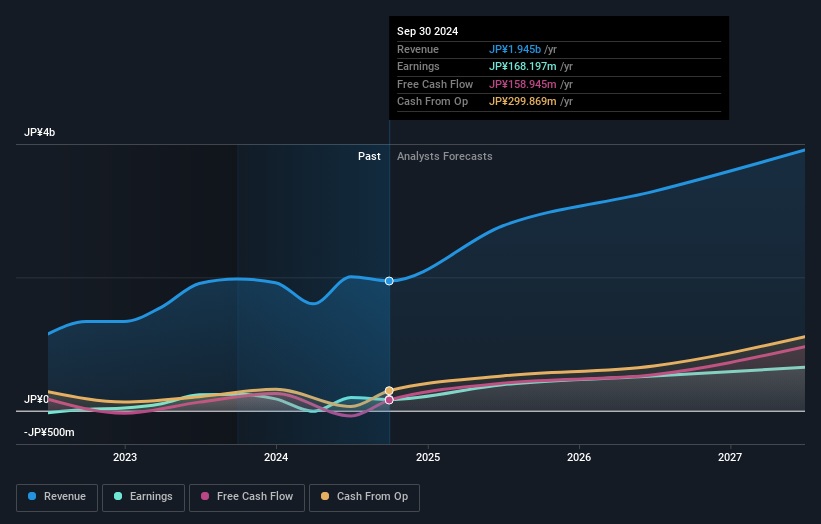Viewport: 821px width, 524px height.
Task: Click the Sep 30 2024 tooltip date
Action: (x=427, y=31)
